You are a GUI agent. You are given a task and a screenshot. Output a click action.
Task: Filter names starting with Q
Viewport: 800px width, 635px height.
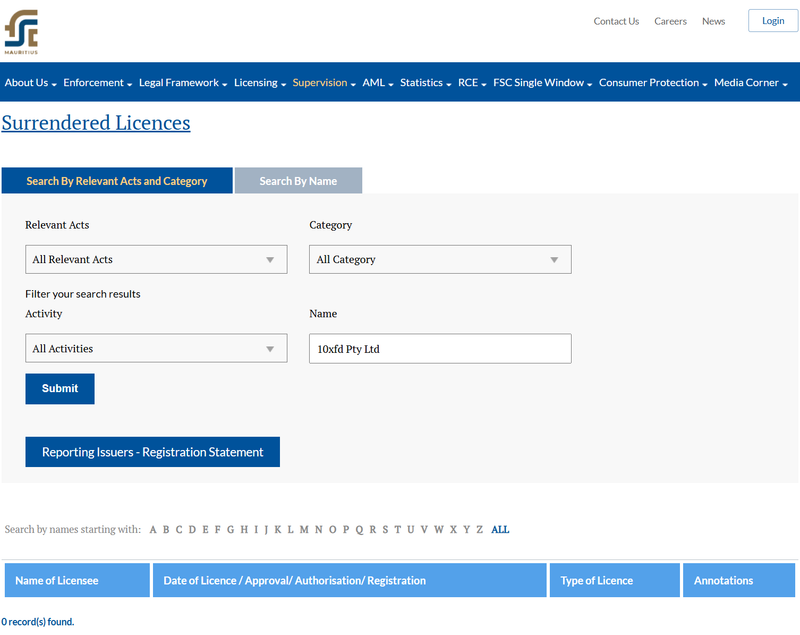[359, 529]
